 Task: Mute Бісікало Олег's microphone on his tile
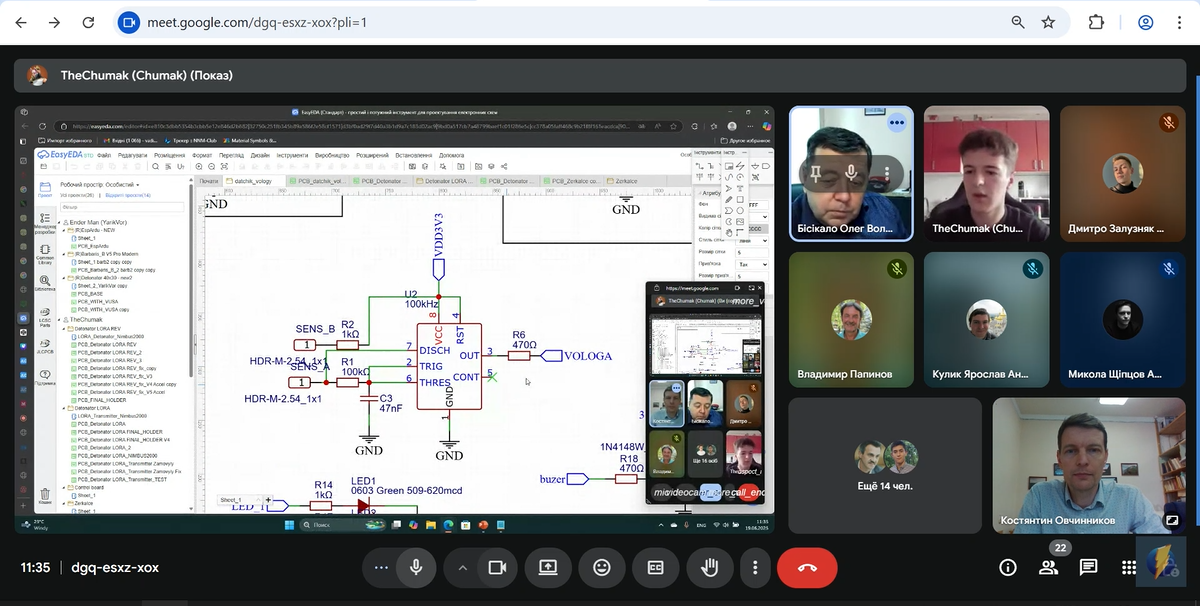tap(851, 173)
